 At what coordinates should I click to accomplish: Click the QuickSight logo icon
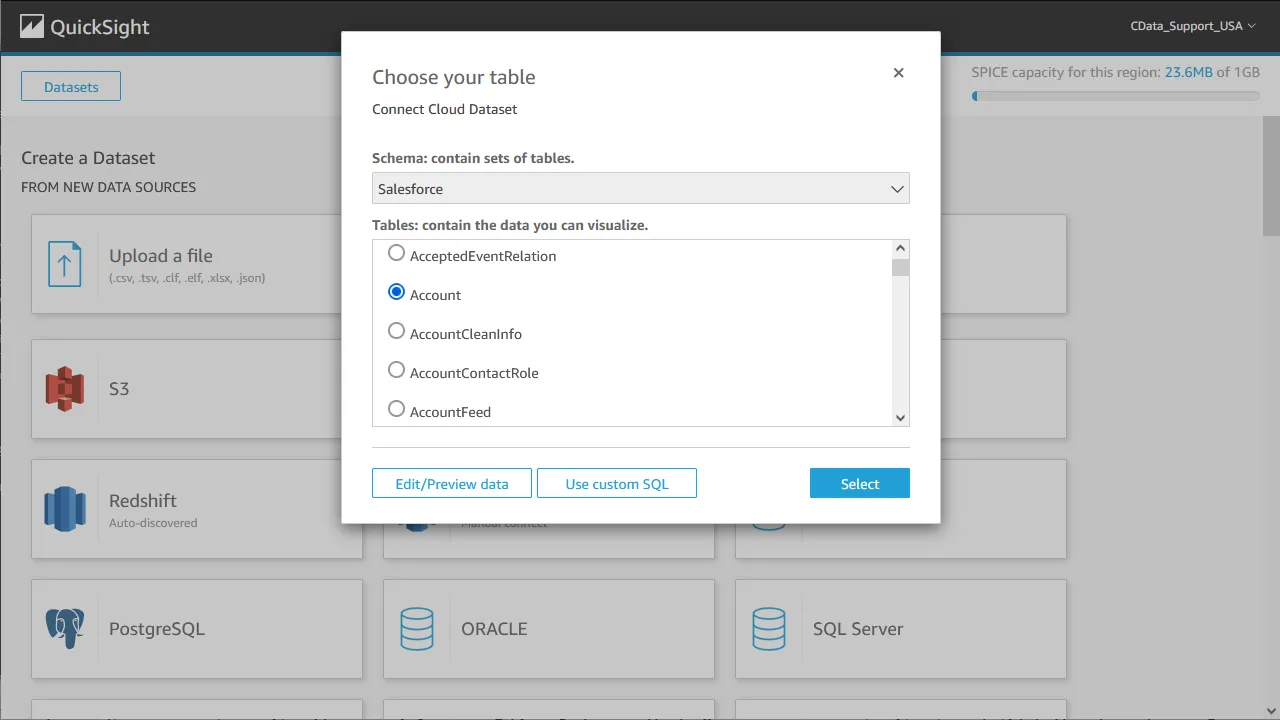34,26
